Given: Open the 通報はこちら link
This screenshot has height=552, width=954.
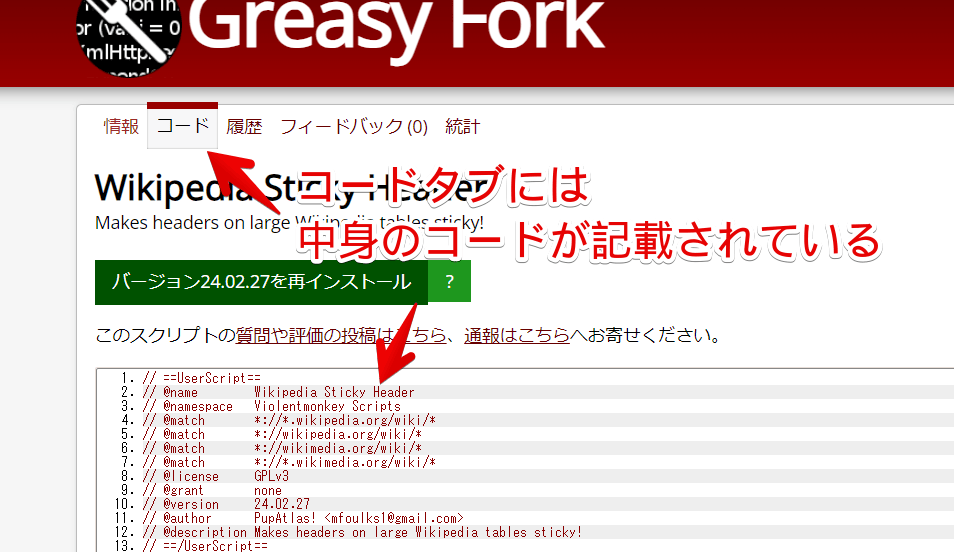Looking at the screenshot, I should coord(517,335).
